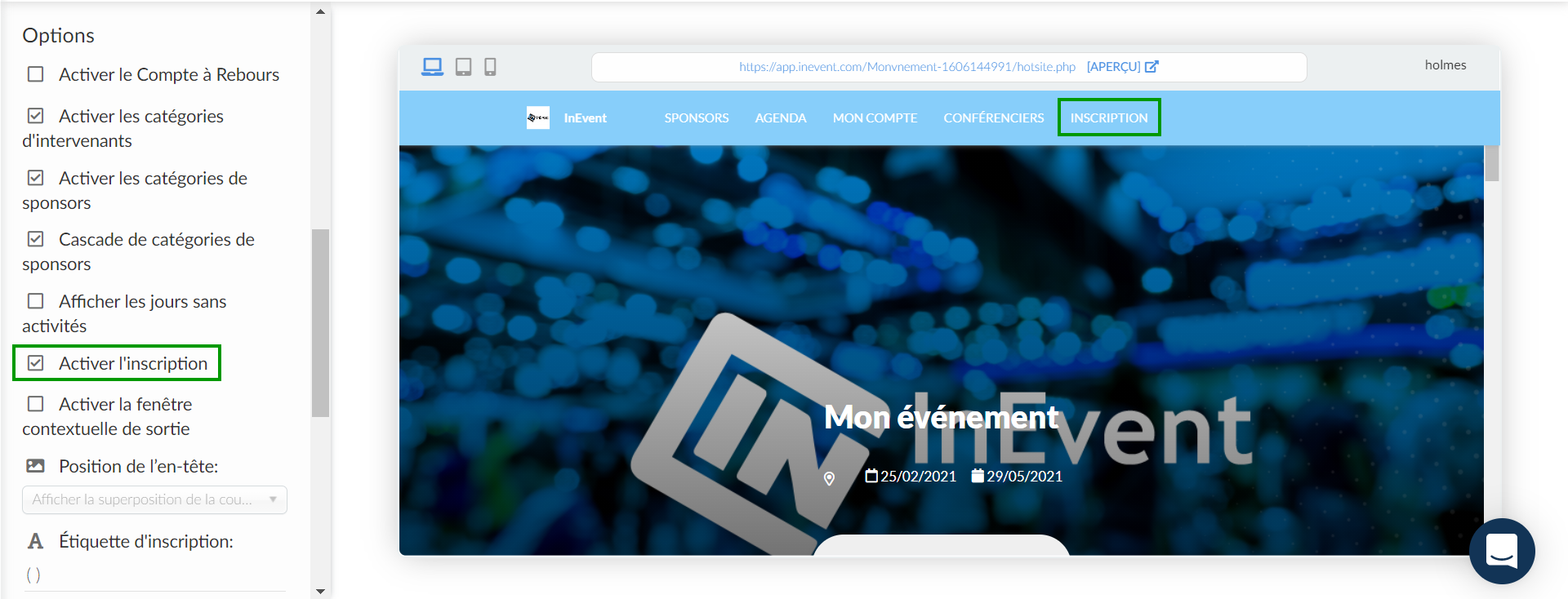Uncheck Activer les catégories de sponsors
The height and width of the screenshot is (599, 1568).
pos(35,178)
